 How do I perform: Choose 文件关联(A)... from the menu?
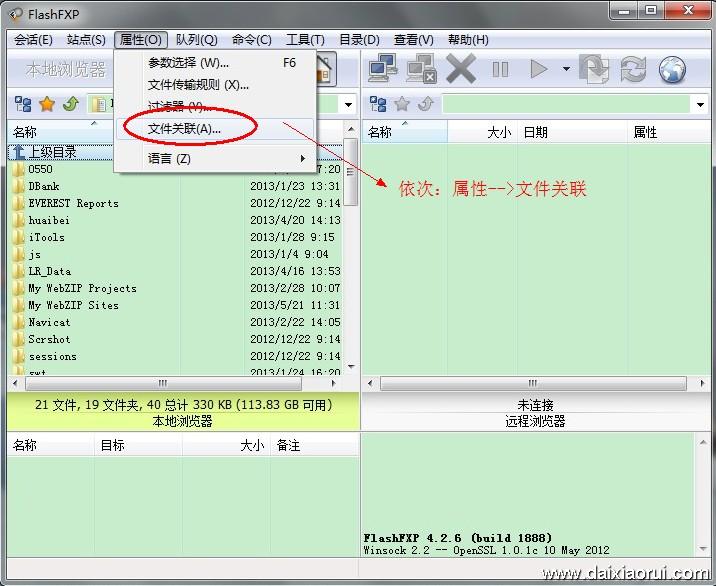pos(215,129)
